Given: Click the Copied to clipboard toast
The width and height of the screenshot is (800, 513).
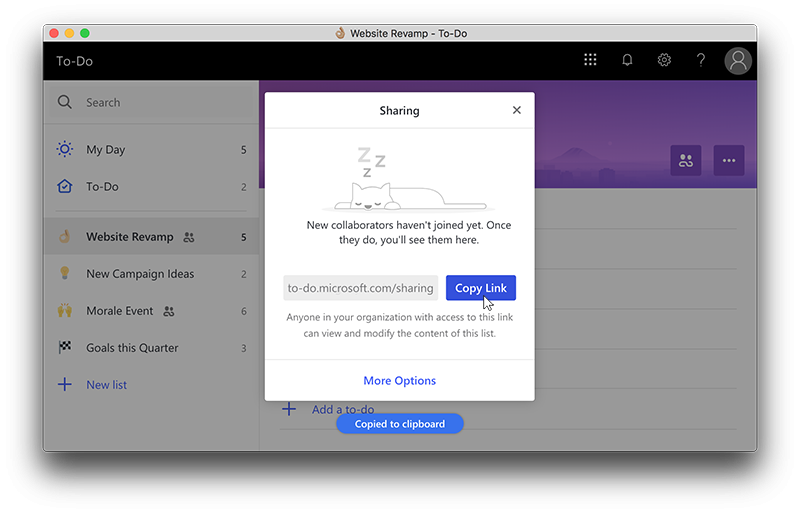Looking at the screenshot, I should click(x=399, y=424).
